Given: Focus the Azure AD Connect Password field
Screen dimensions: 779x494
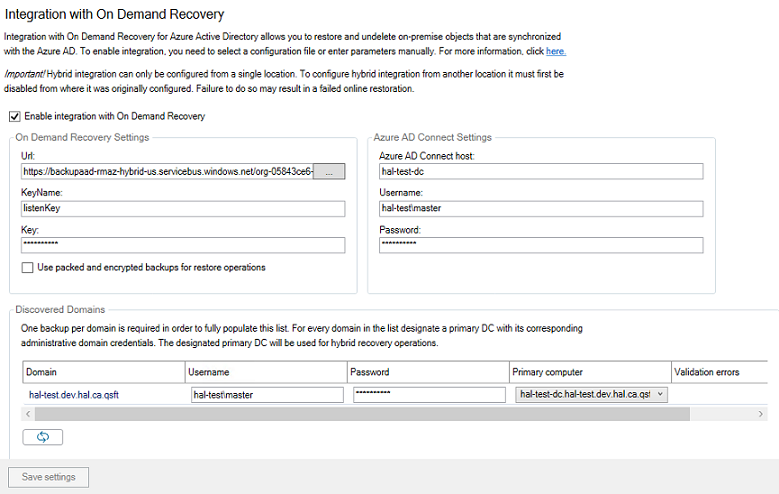Looking at the screenshot, I should 540,245.
